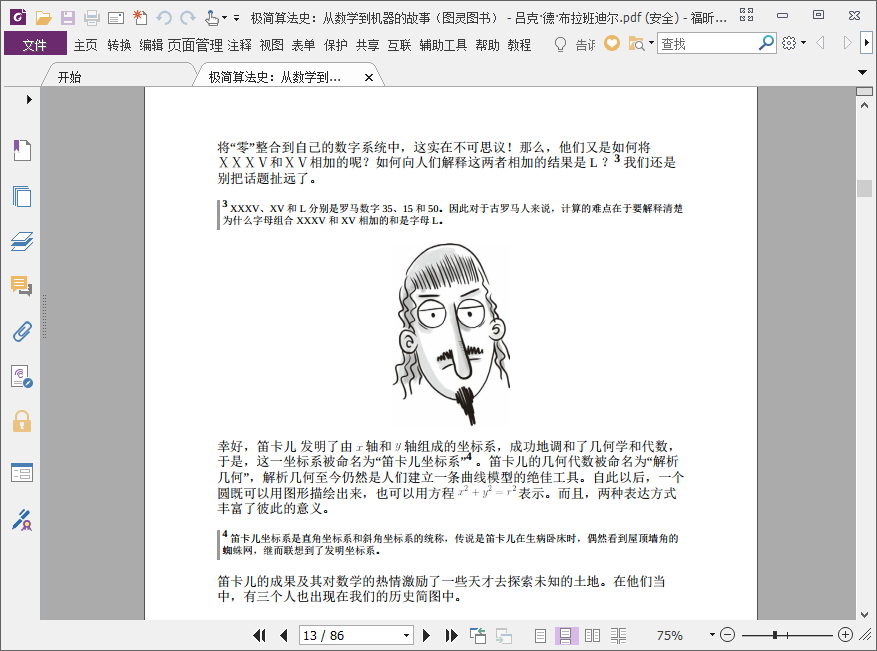Open the sign and certify pen icon
Screen dimensions: 877x651
[x=22, y=520]
